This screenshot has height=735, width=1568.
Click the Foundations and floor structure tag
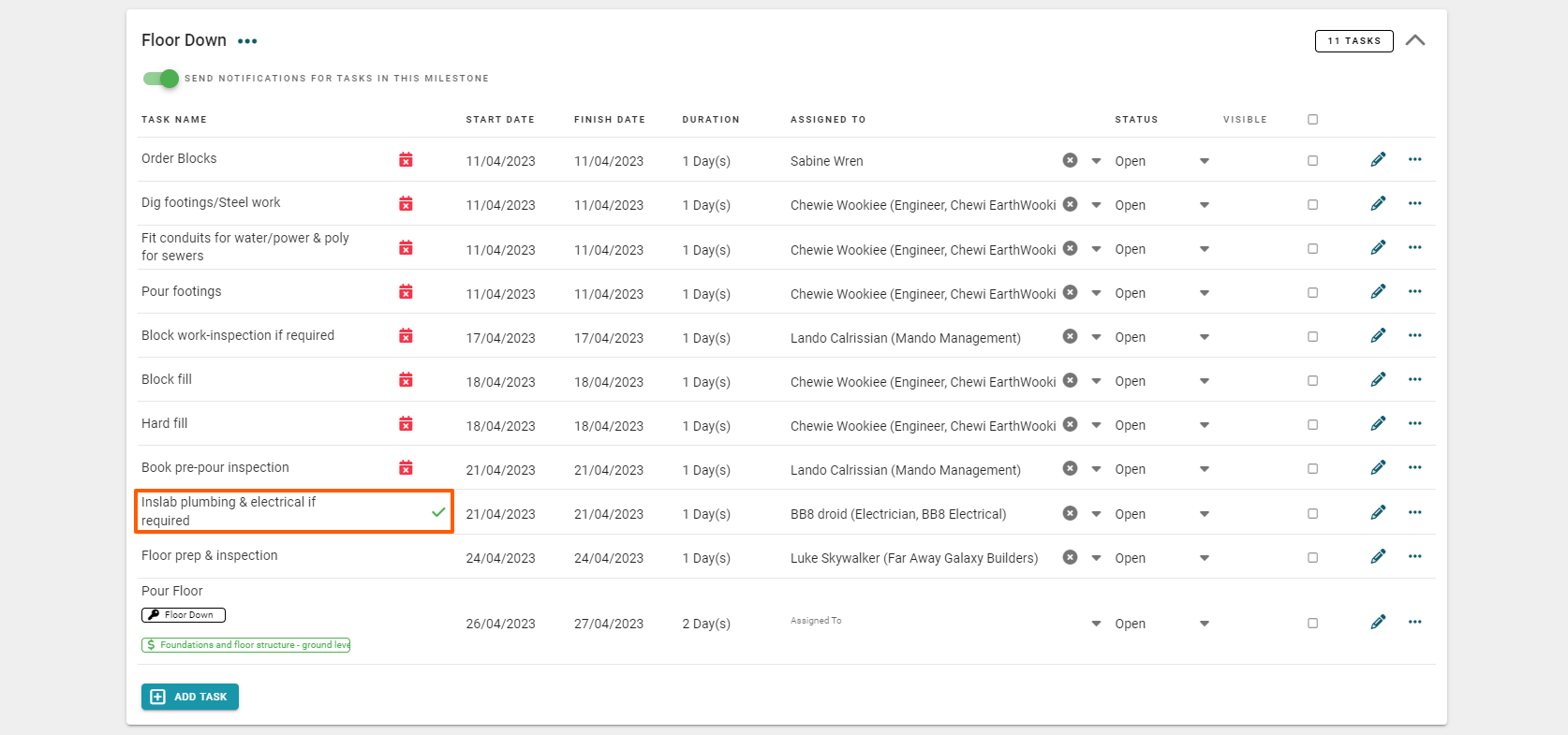[245, 645]
